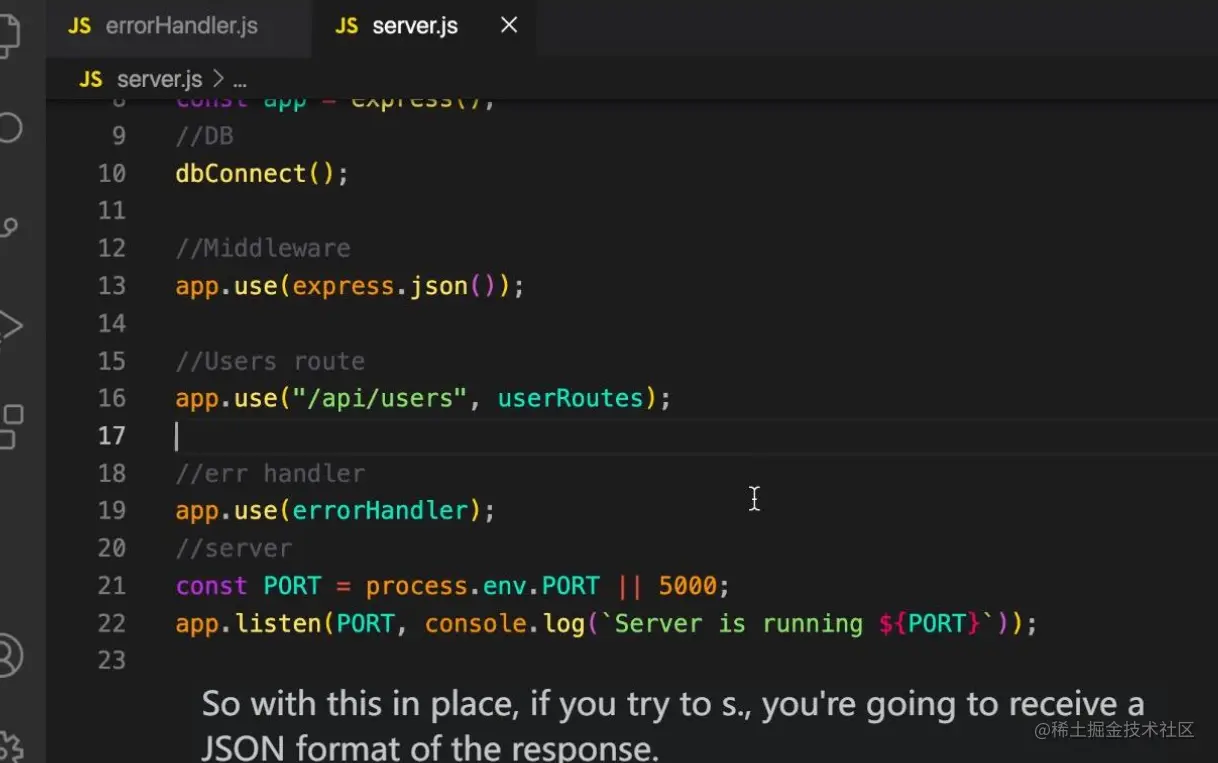This screenshot has width=1218, height=763.
Task: Click the JS file icon in the breadcrumb
Action: (90, 79)
